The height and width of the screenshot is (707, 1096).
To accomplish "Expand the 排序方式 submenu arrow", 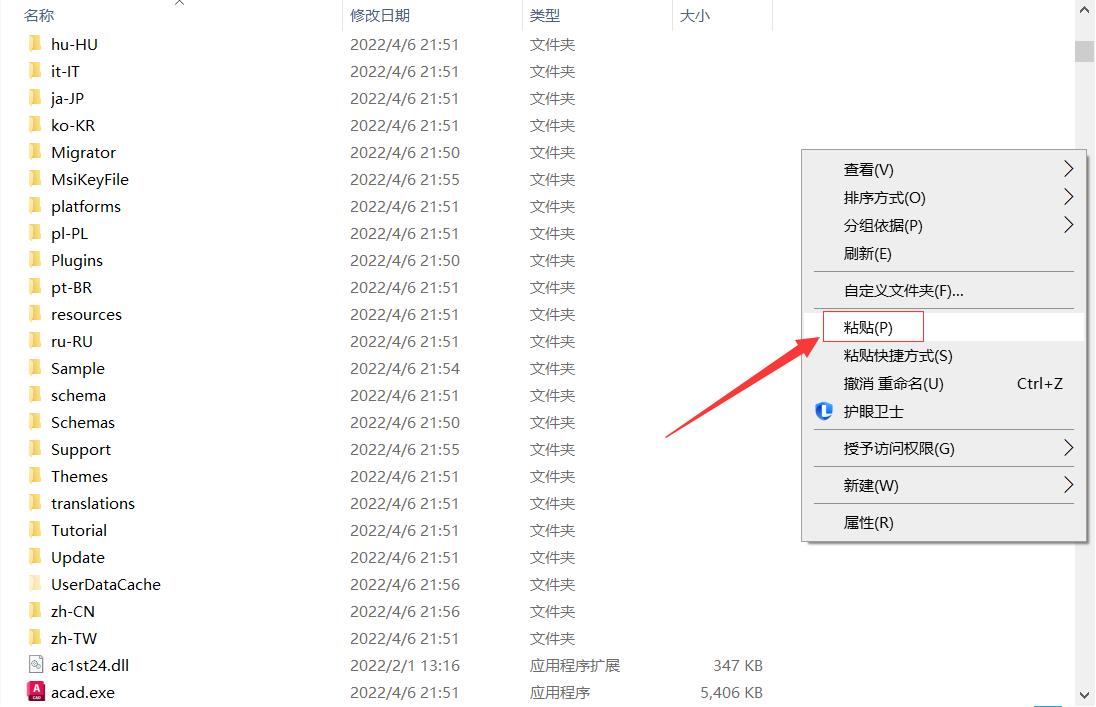I will point(1068,197).
